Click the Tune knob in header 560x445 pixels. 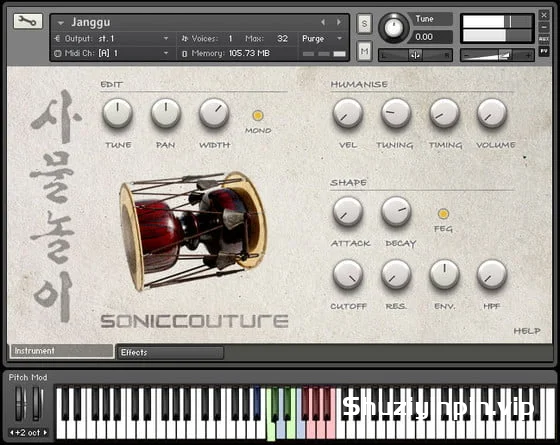[393, 28]
